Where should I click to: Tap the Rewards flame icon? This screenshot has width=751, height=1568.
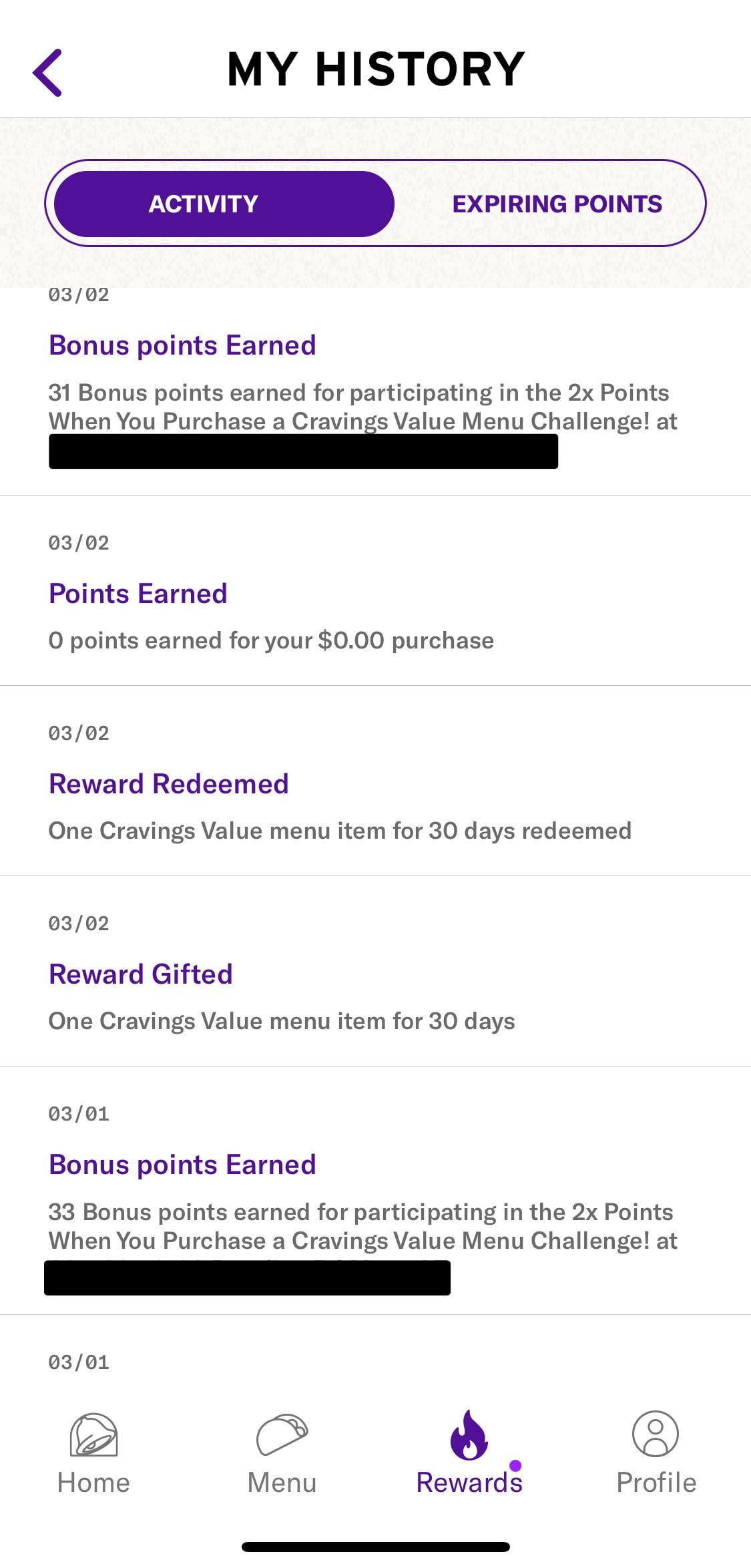click(x=469, y=1434)
